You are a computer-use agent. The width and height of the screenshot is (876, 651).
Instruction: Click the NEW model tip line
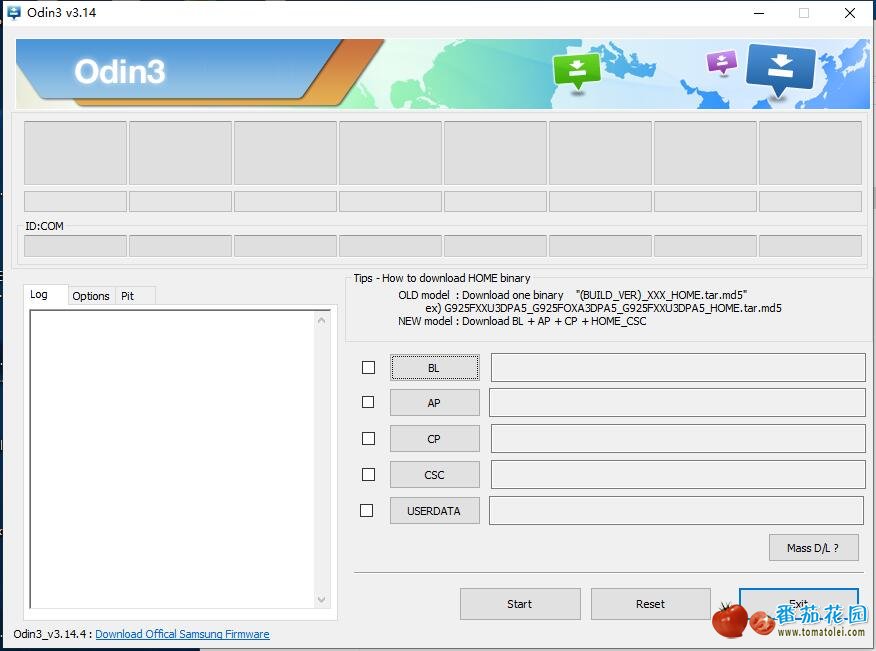[x=522, y=321]
